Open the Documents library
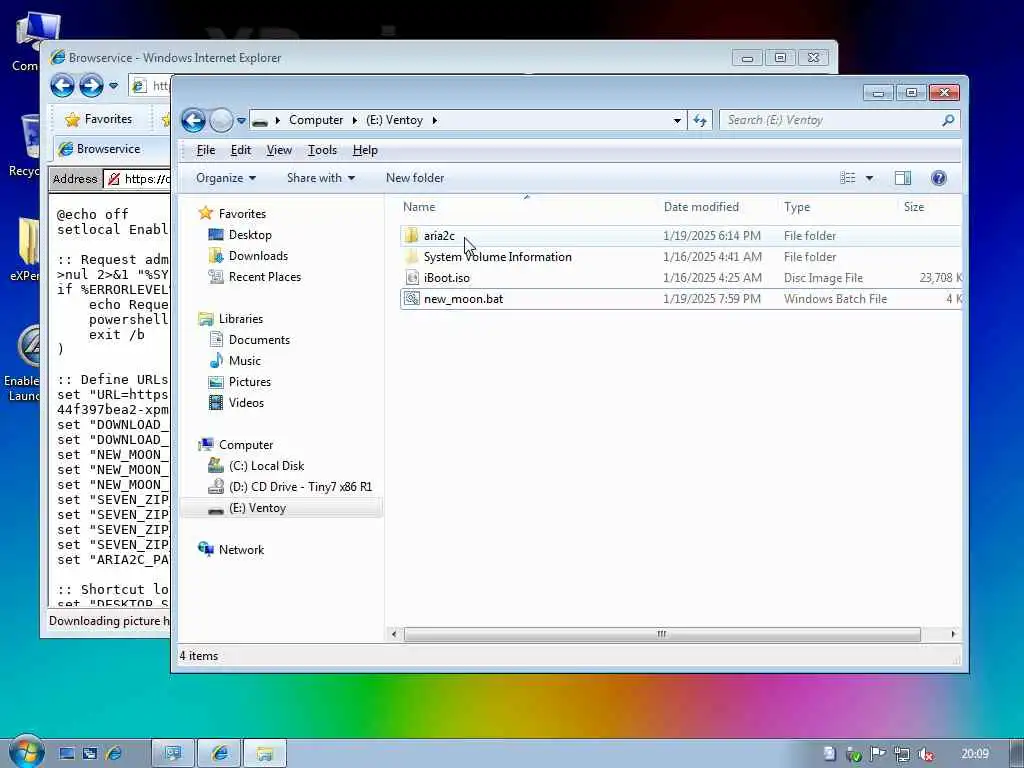The image size is (1024, 768). pyautogui.click(x=259, y=340)
